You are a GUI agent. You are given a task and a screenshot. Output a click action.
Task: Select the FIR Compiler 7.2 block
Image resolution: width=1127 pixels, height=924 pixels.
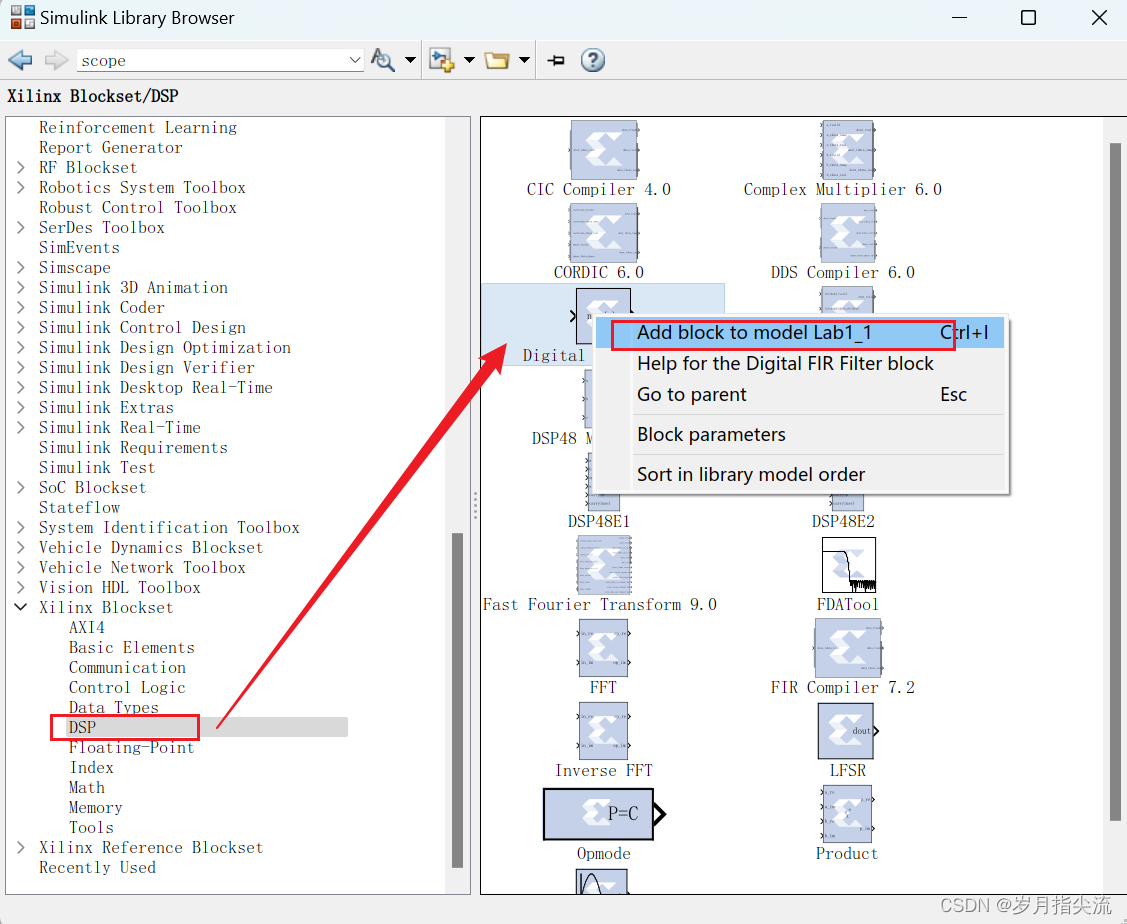pyautogui.click(x=847, y=648)
